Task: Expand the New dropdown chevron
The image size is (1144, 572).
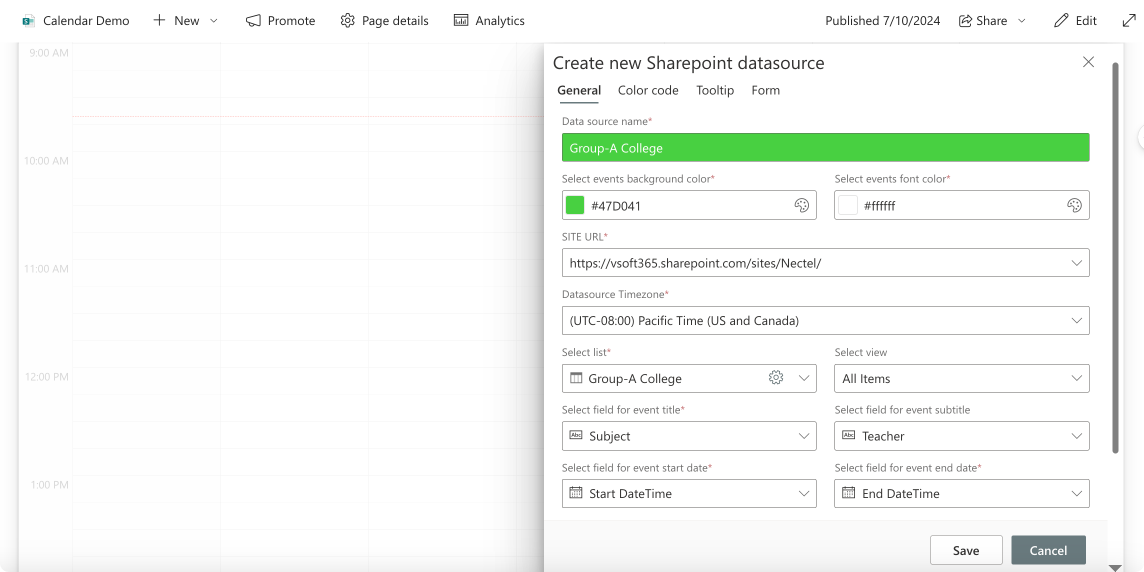Action: coord(214,21)
